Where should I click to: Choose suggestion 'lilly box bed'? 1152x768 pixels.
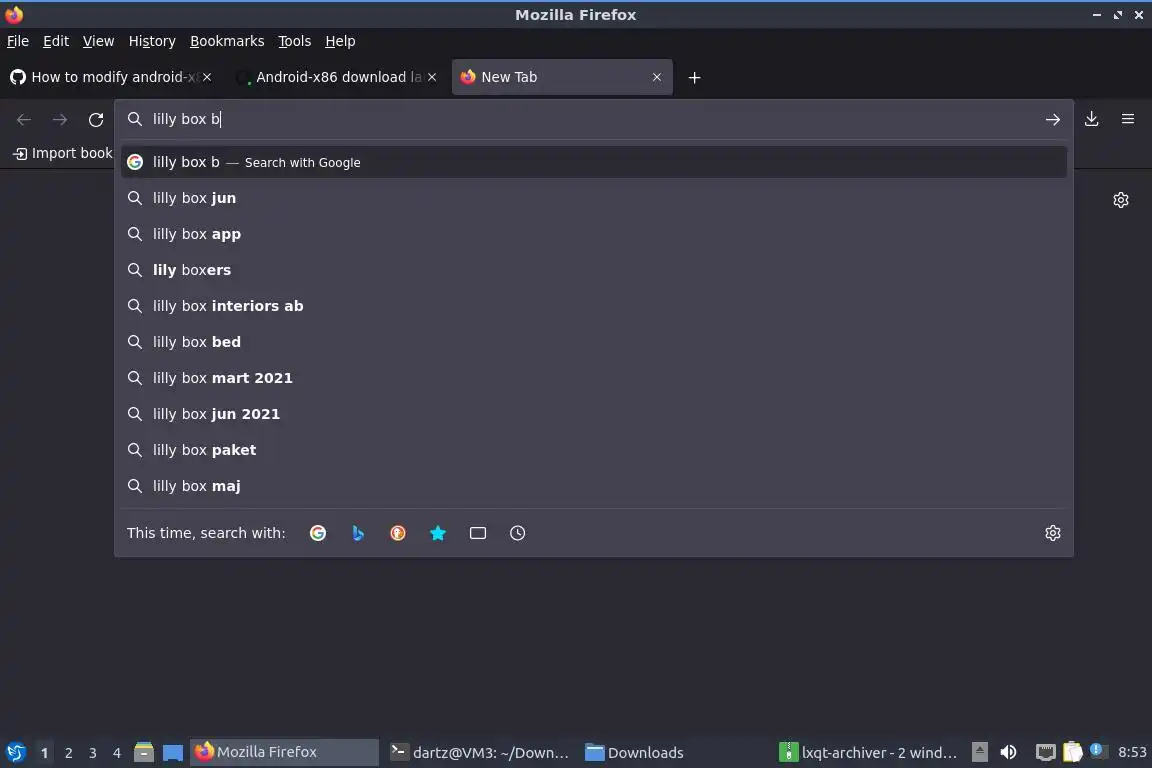tap(594, 342)
